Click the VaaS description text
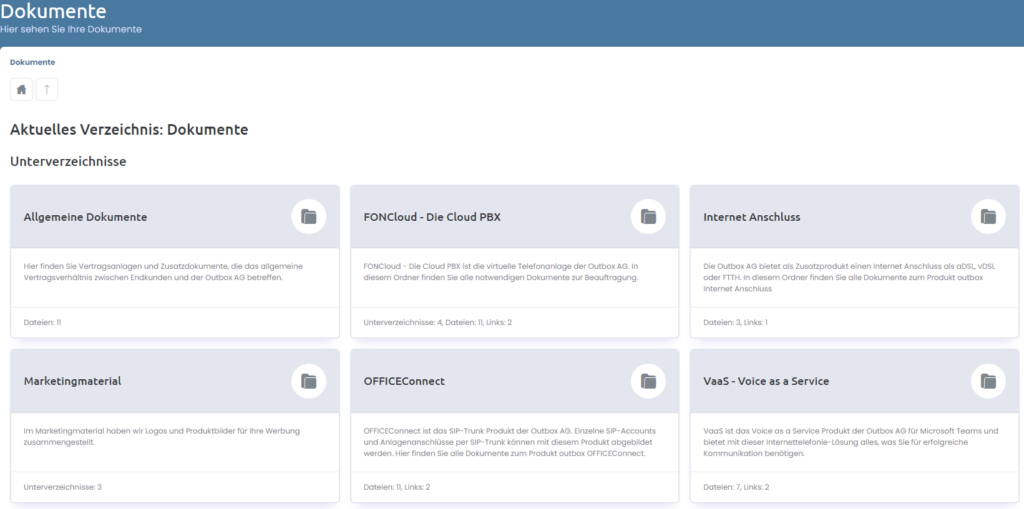1024x509 pixels. pos(851,442)
